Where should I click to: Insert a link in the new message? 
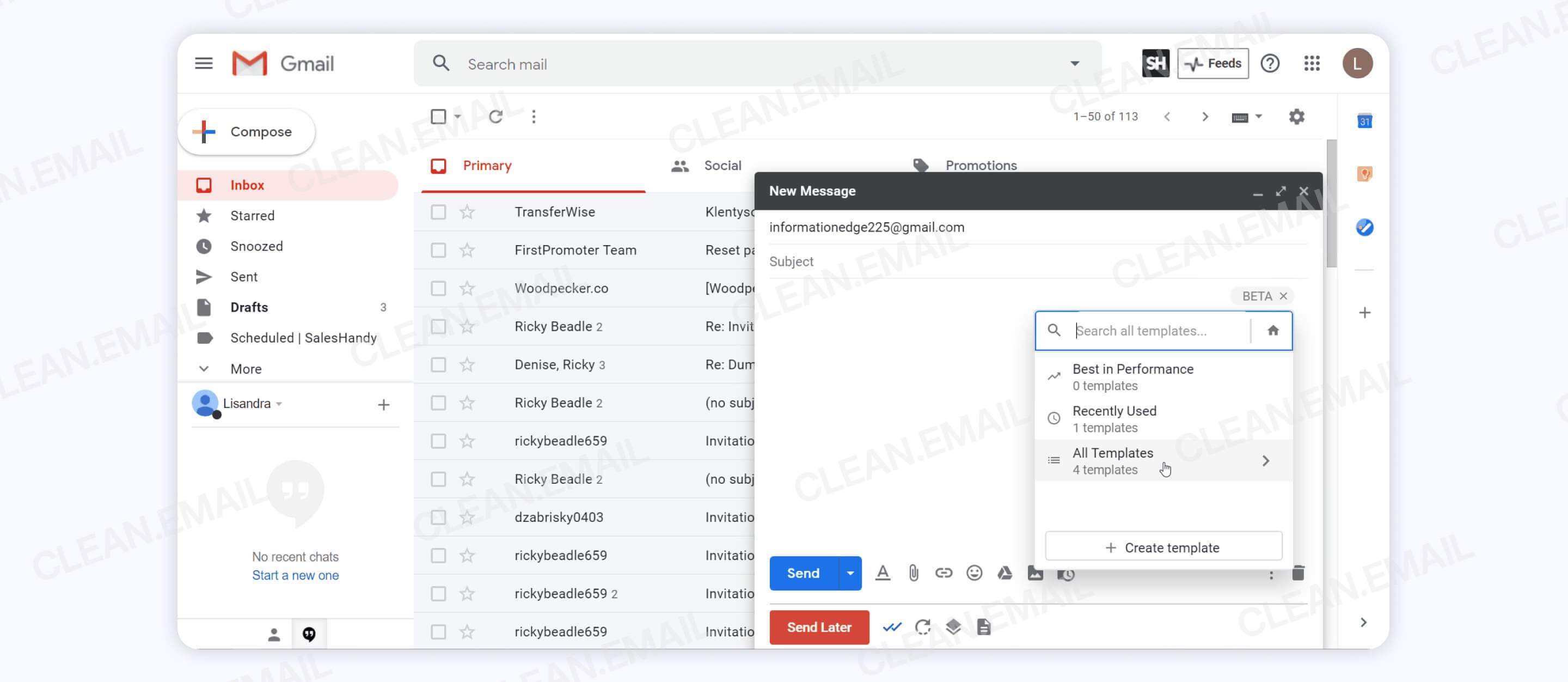944,573
